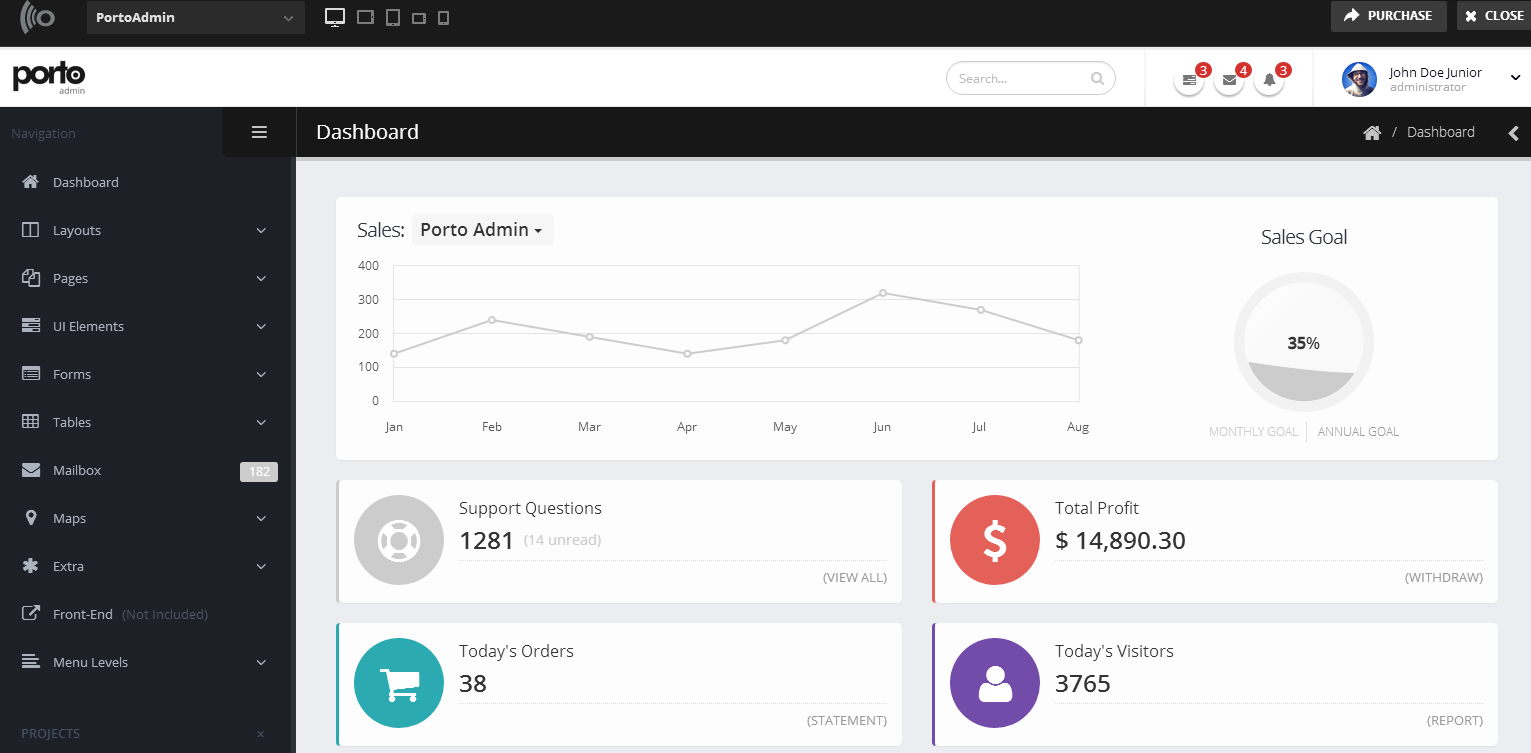
Task: Click the home icon in breadcrumb
Action: pos(1372,133)
